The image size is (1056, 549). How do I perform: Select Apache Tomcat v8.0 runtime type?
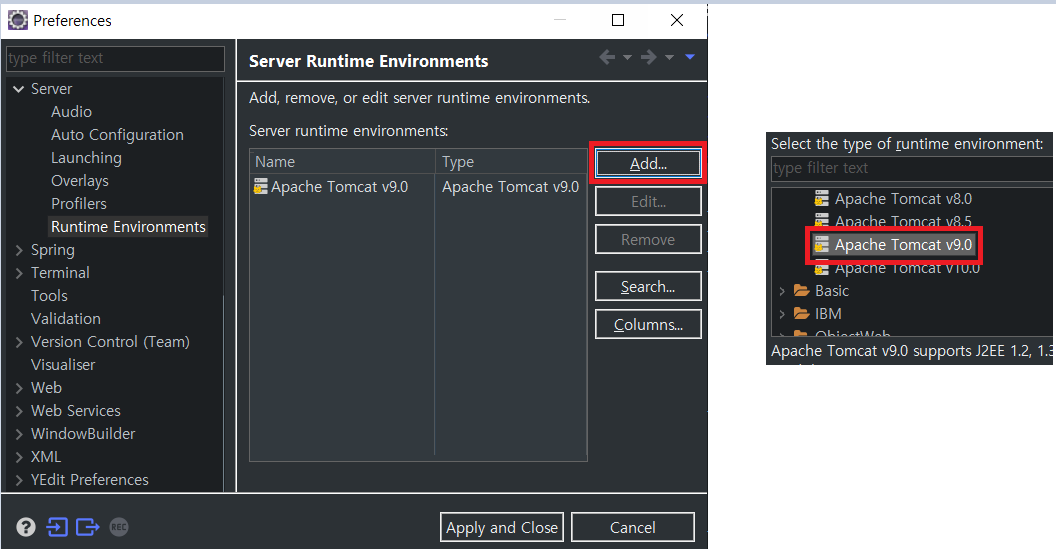(x=903, y=199)
